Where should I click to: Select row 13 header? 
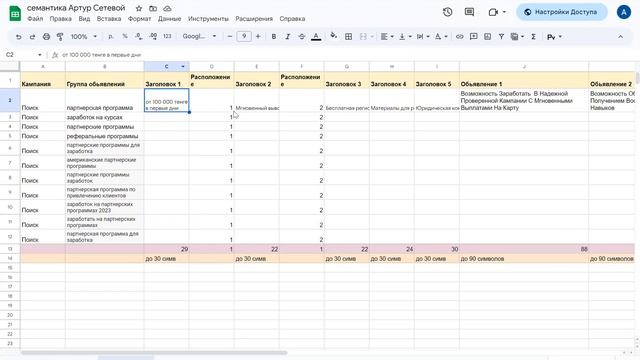(x=10, y=249)
